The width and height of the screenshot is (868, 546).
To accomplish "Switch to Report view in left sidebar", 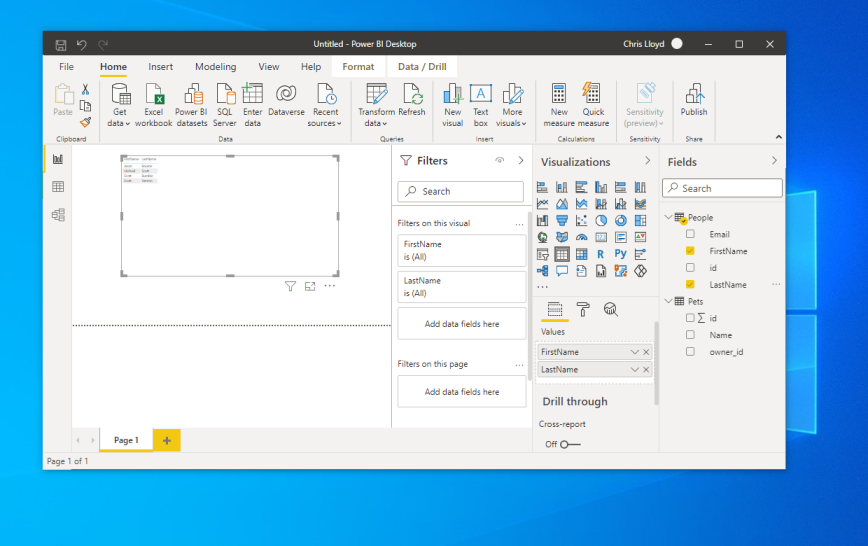I will pyautogui.click(x=58, y=159).
